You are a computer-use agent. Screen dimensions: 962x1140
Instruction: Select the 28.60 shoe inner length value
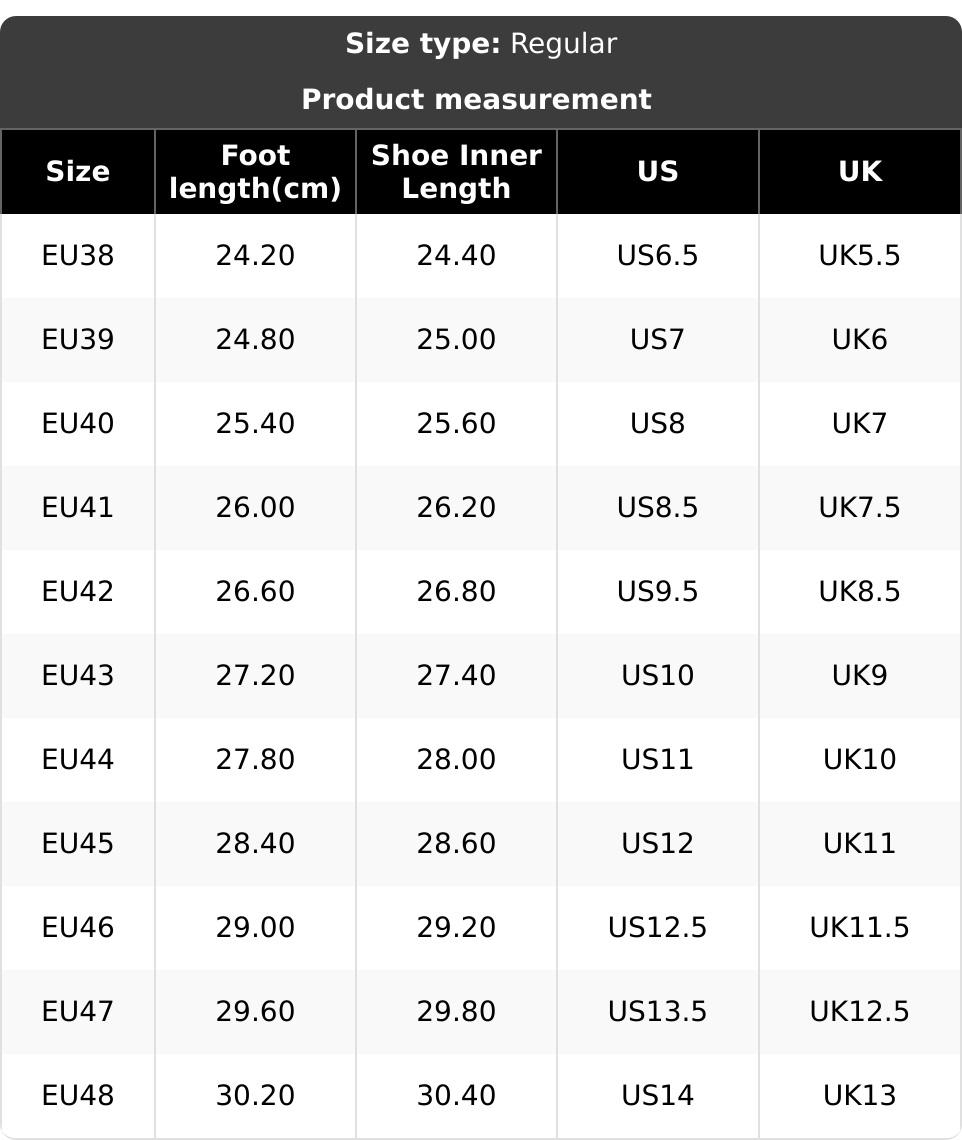456,844
